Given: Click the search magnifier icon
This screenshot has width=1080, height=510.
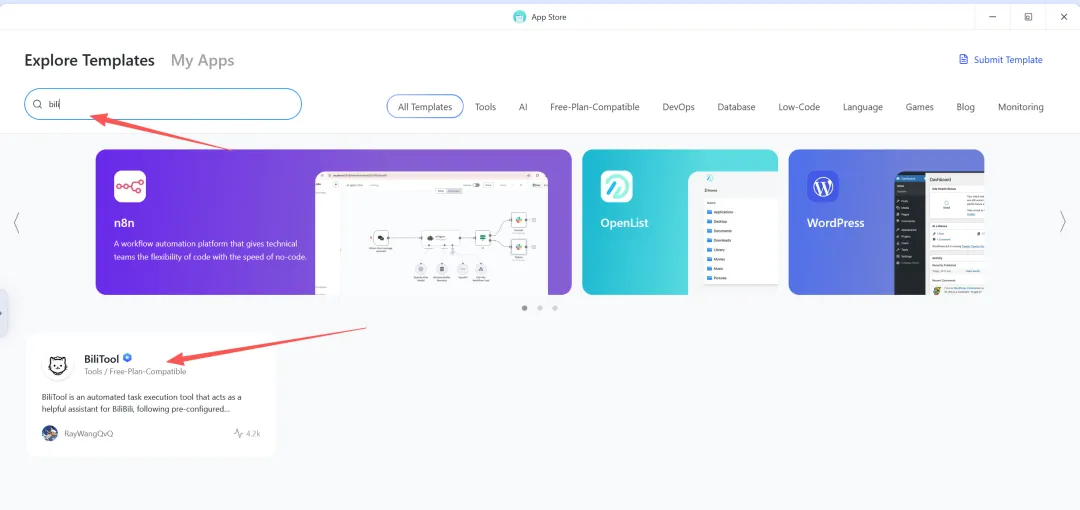Looking at the screenshot, I should (38, 104).
